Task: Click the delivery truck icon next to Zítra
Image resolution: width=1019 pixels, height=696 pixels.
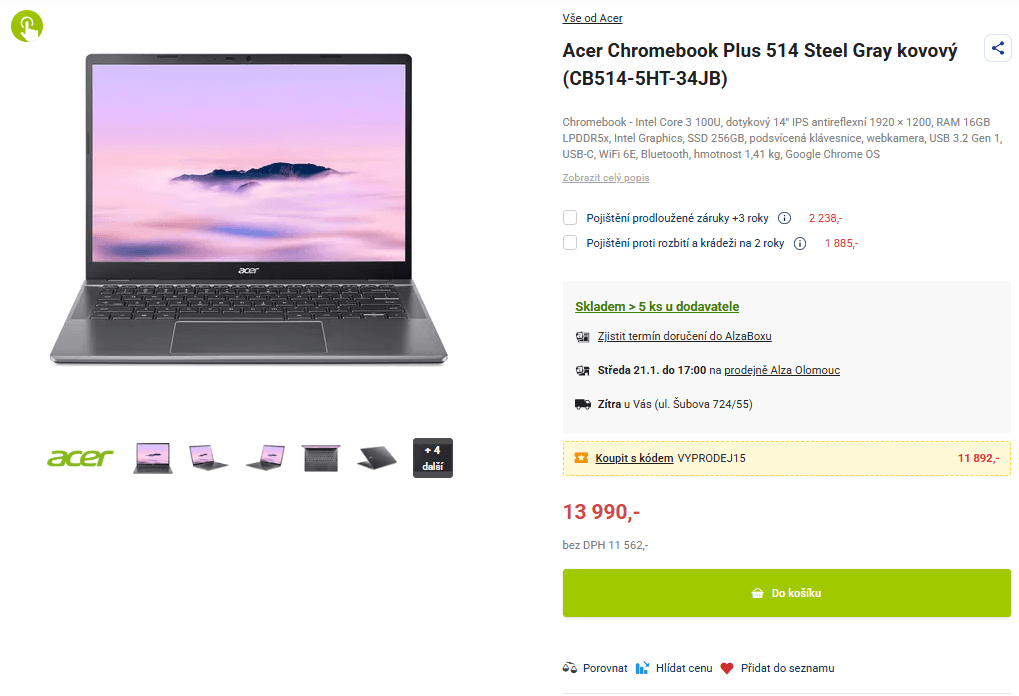Action: (582, 404)
